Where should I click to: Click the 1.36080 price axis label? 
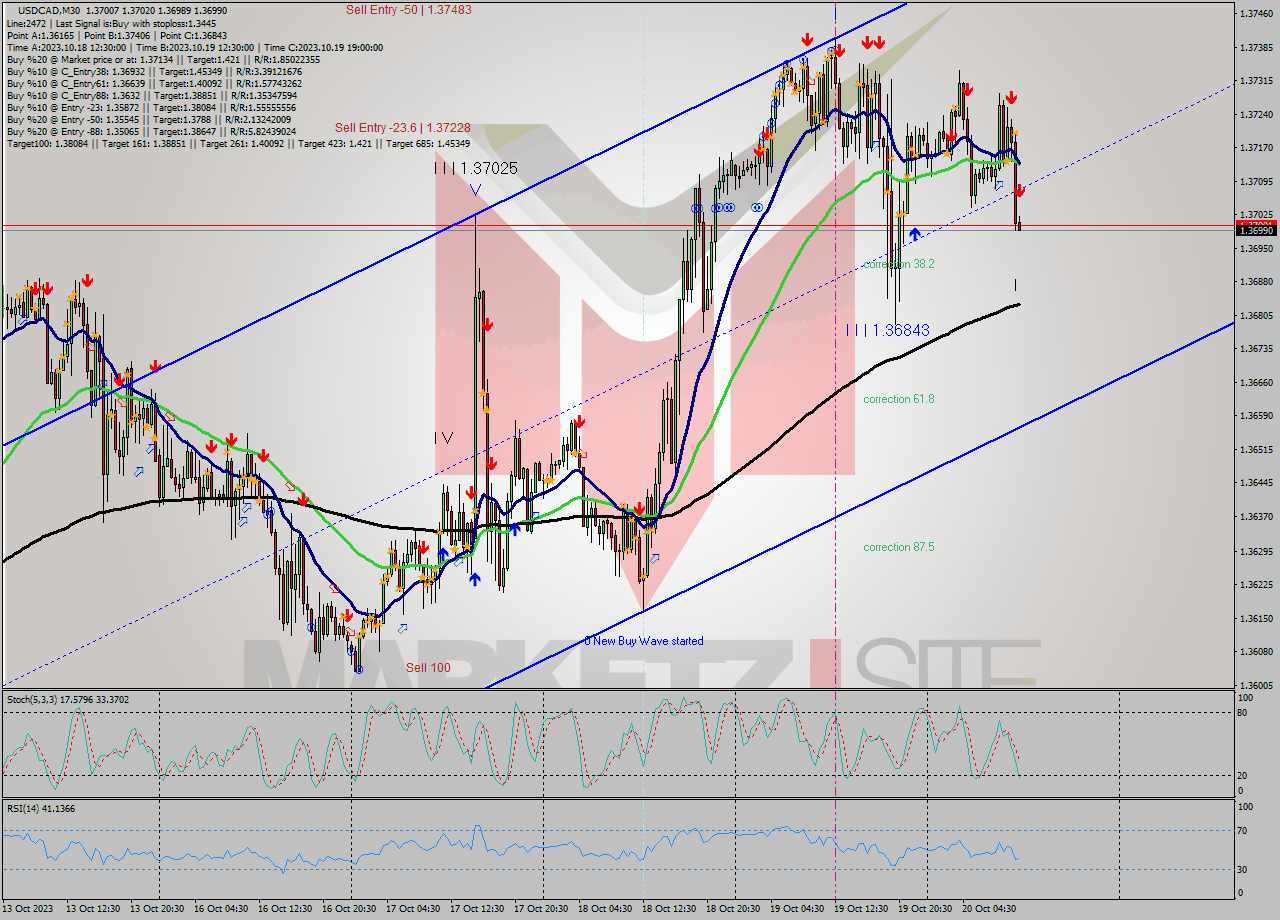point(1256,652)
